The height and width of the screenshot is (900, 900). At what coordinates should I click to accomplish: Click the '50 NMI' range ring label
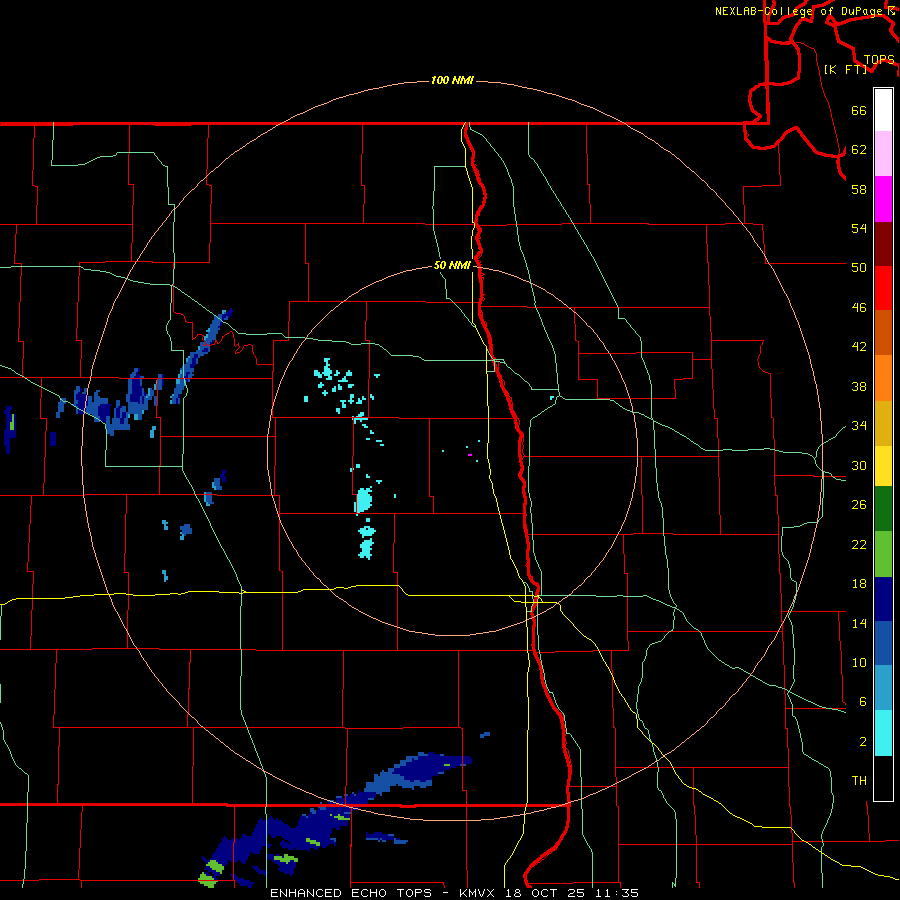click(452, 265)
